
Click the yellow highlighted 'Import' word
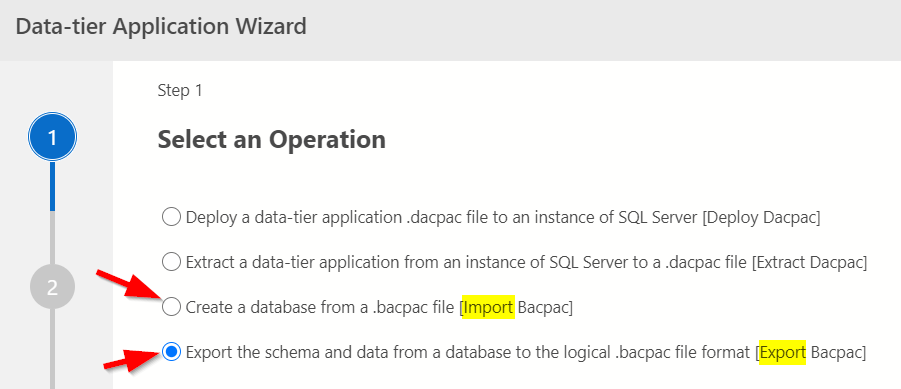click(x=488, y=308)
